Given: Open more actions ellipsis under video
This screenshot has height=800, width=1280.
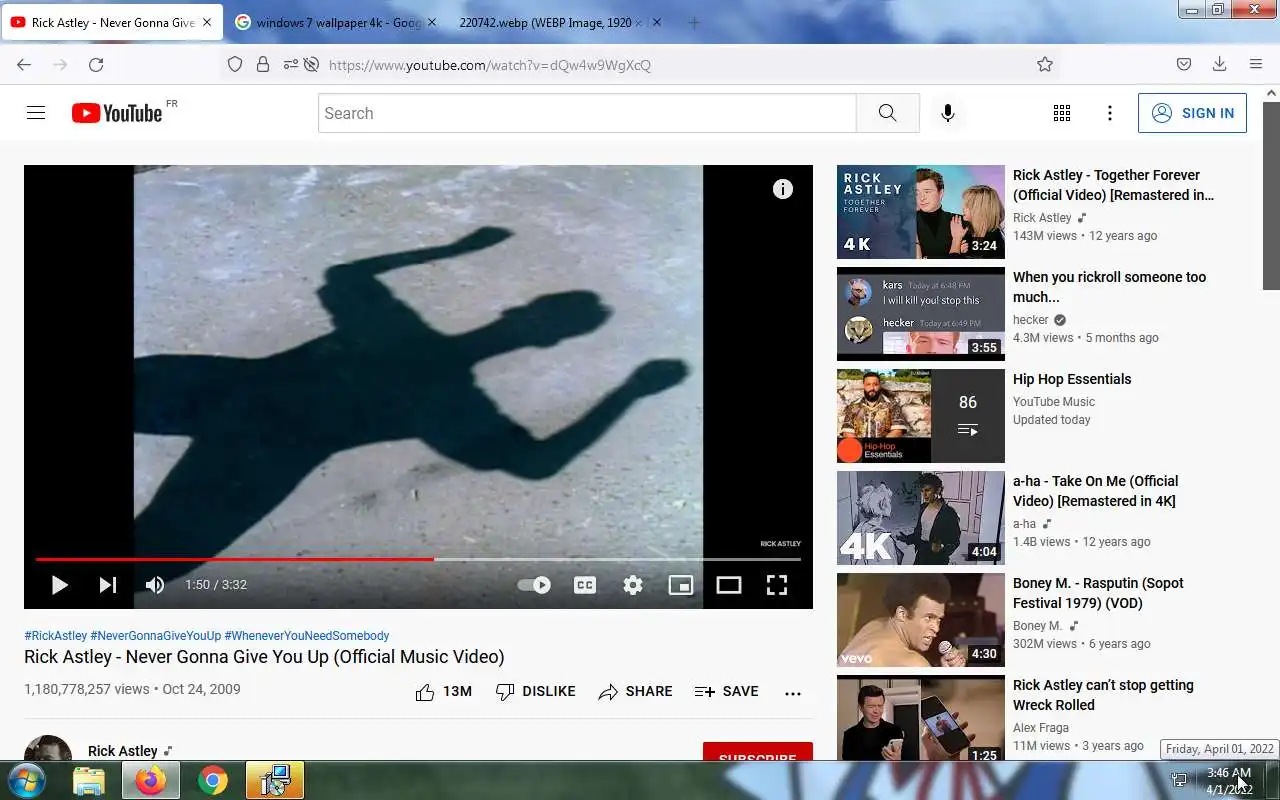Looking at the screenshot, I should point(793,692).
